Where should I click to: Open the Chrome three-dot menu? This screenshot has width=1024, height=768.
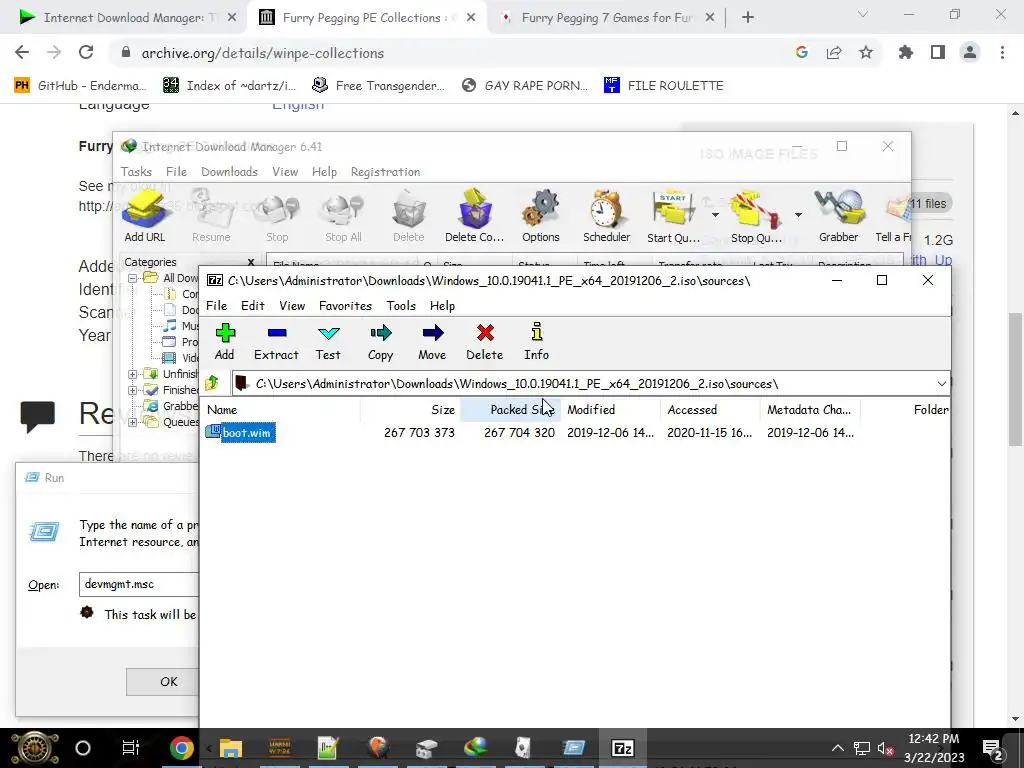coord(1002,53)
